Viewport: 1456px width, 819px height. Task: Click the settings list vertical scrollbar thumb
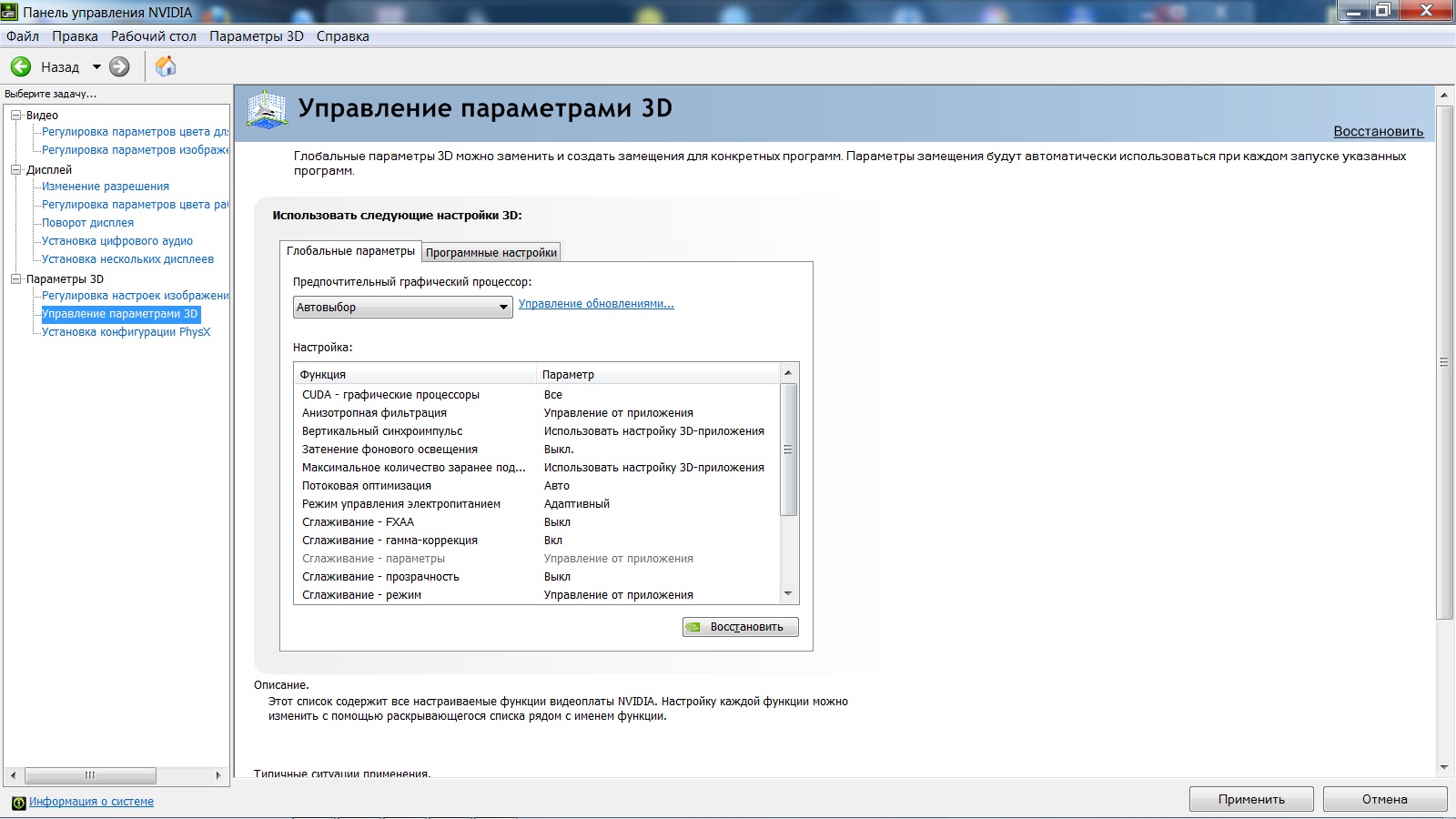tap(788, 450)
